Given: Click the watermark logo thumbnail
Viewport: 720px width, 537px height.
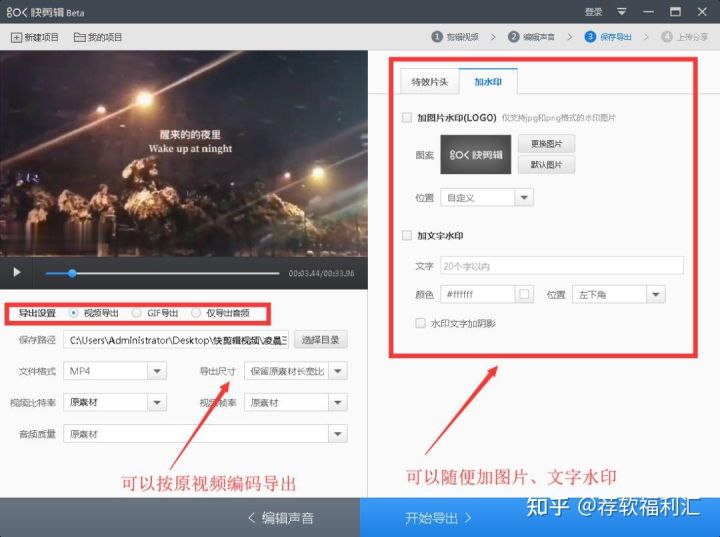Looking at the screenshot, I should coord(475,154).
